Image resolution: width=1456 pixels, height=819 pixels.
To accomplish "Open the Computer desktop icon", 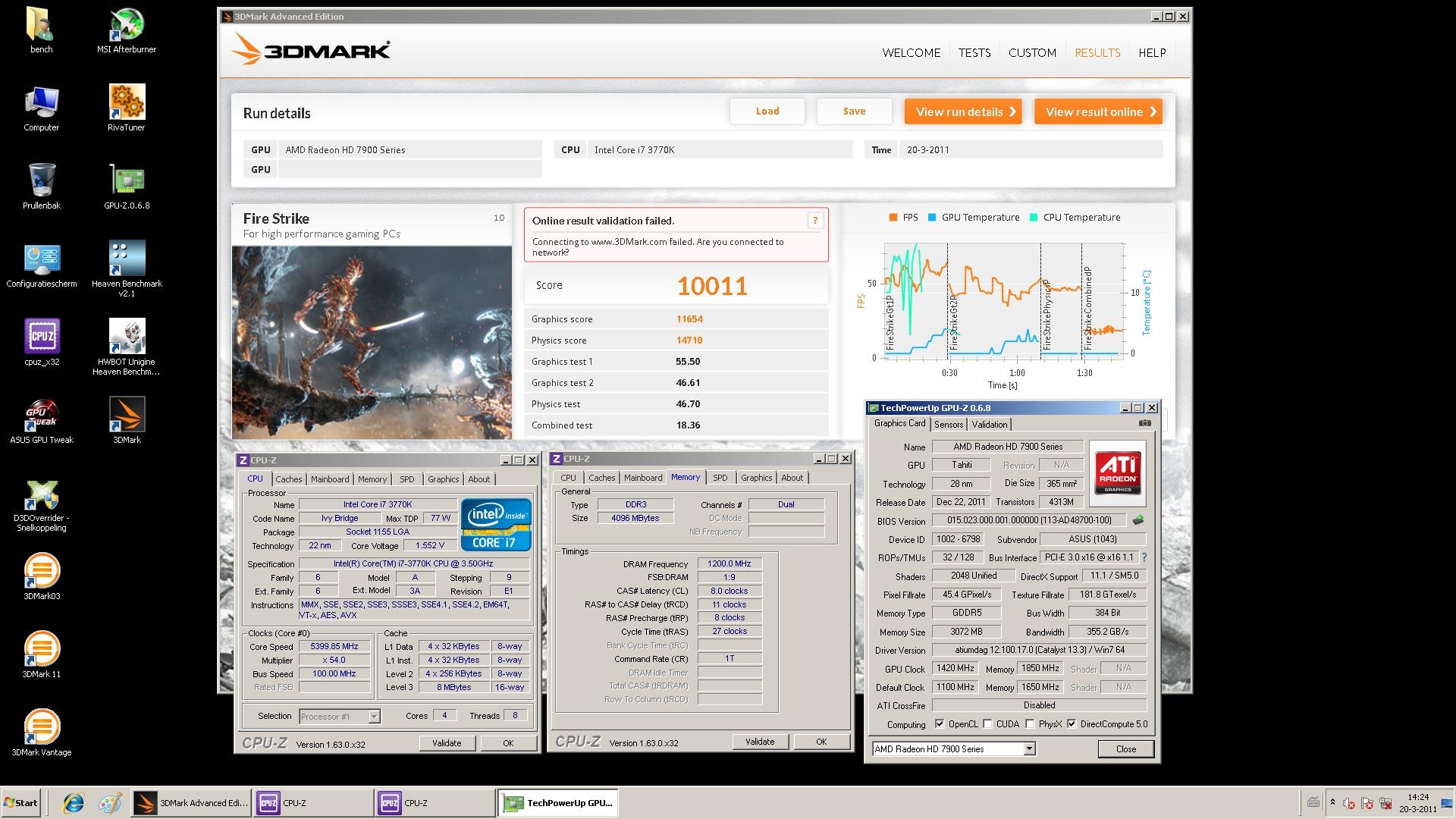I will pyautogui.click(x=41, y=108).
